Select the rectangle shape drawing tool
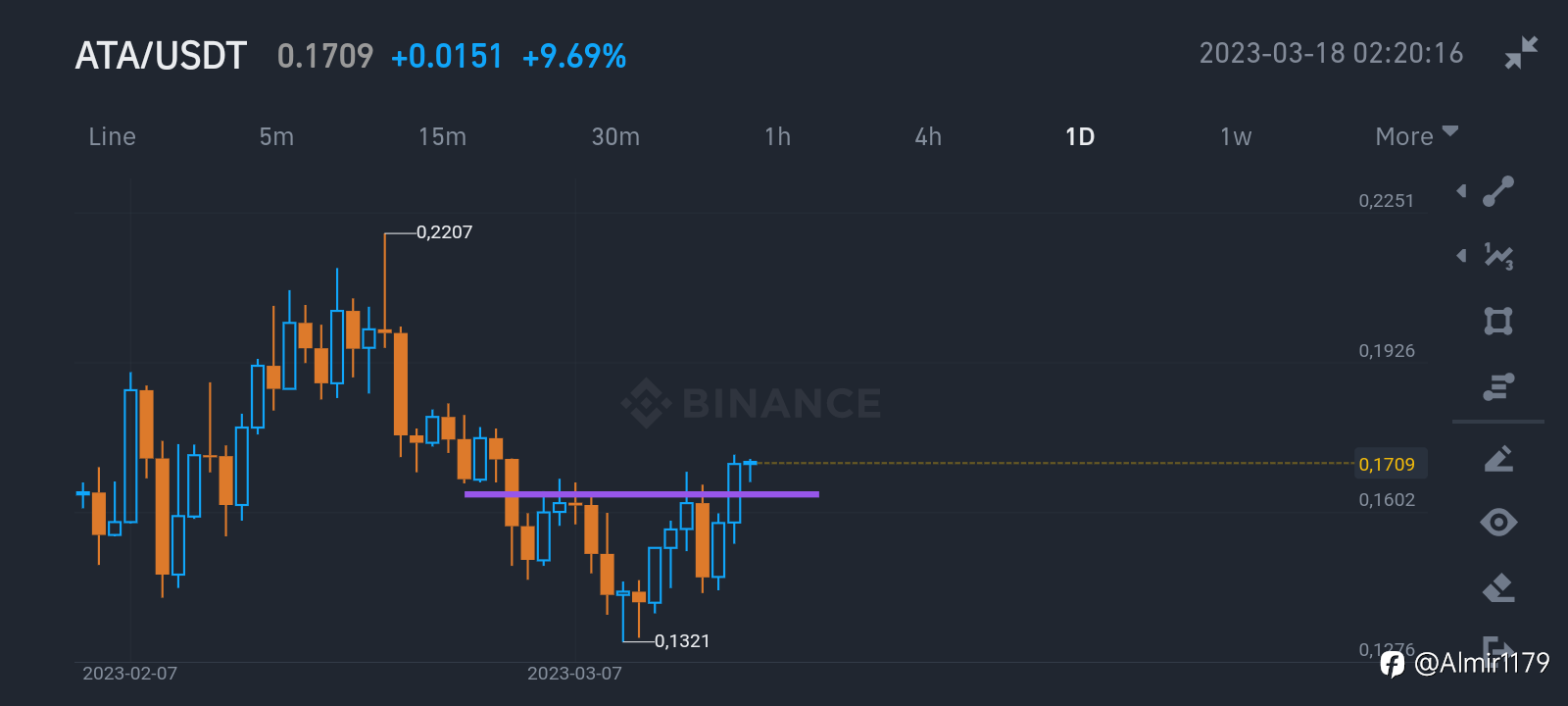The width and height of the screenshot is (1568, 706). point(1498,322)
